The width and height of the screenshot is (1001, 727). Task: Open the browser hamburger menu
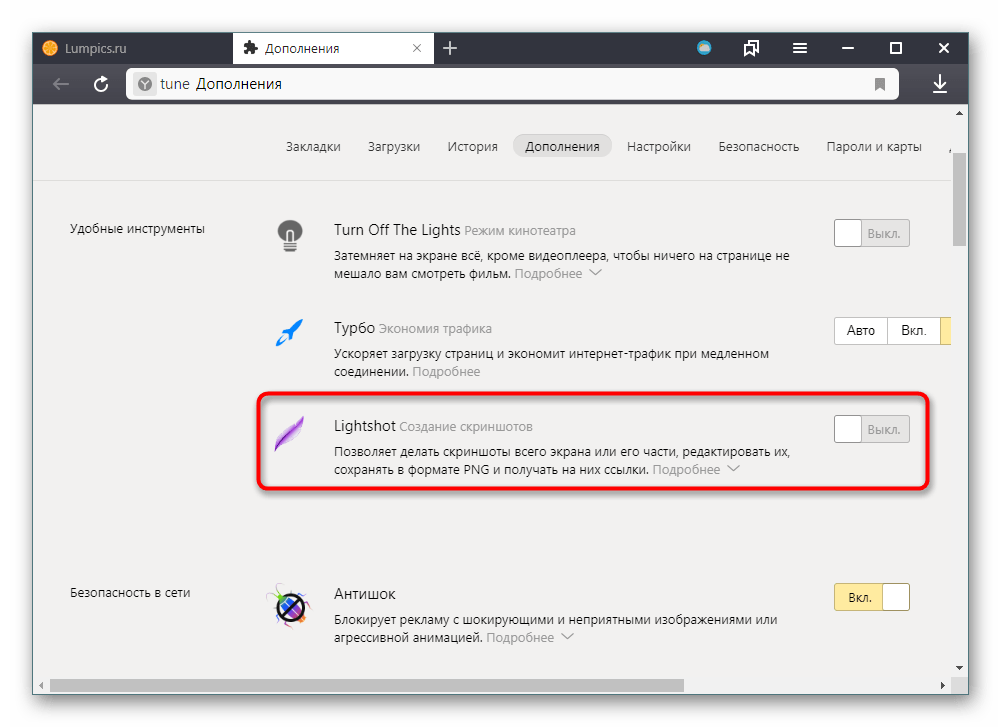click(x=800, y=48)
